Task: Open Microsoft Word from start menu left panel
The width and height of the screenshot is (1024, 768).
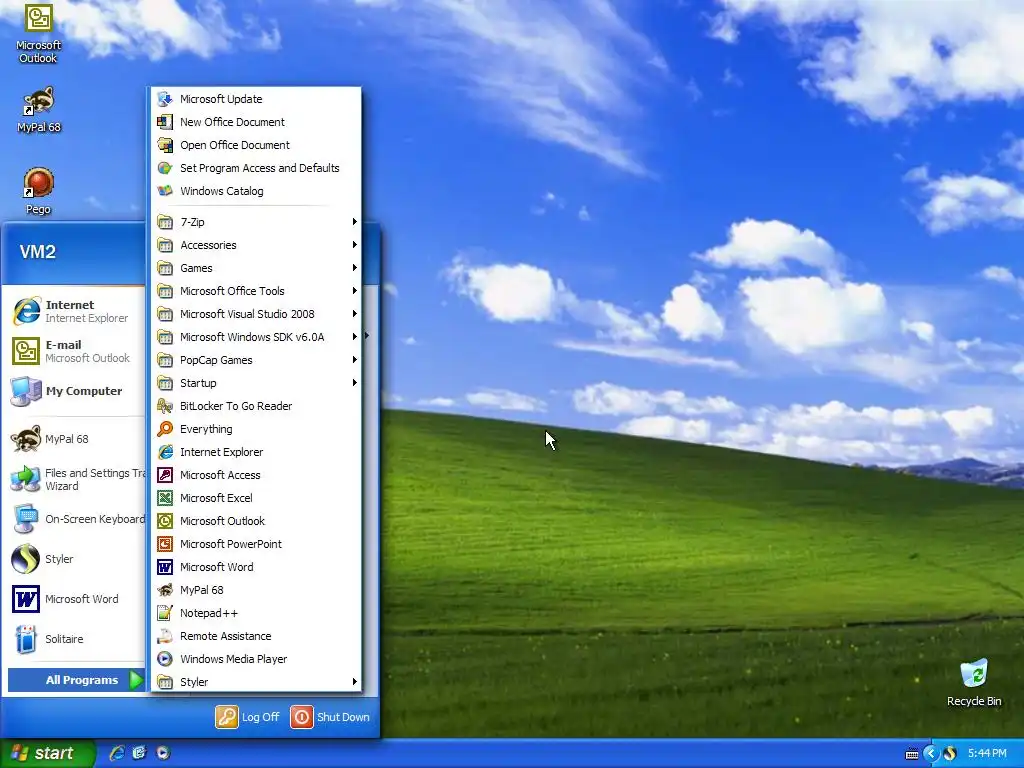Action: (x=74, y=599)
